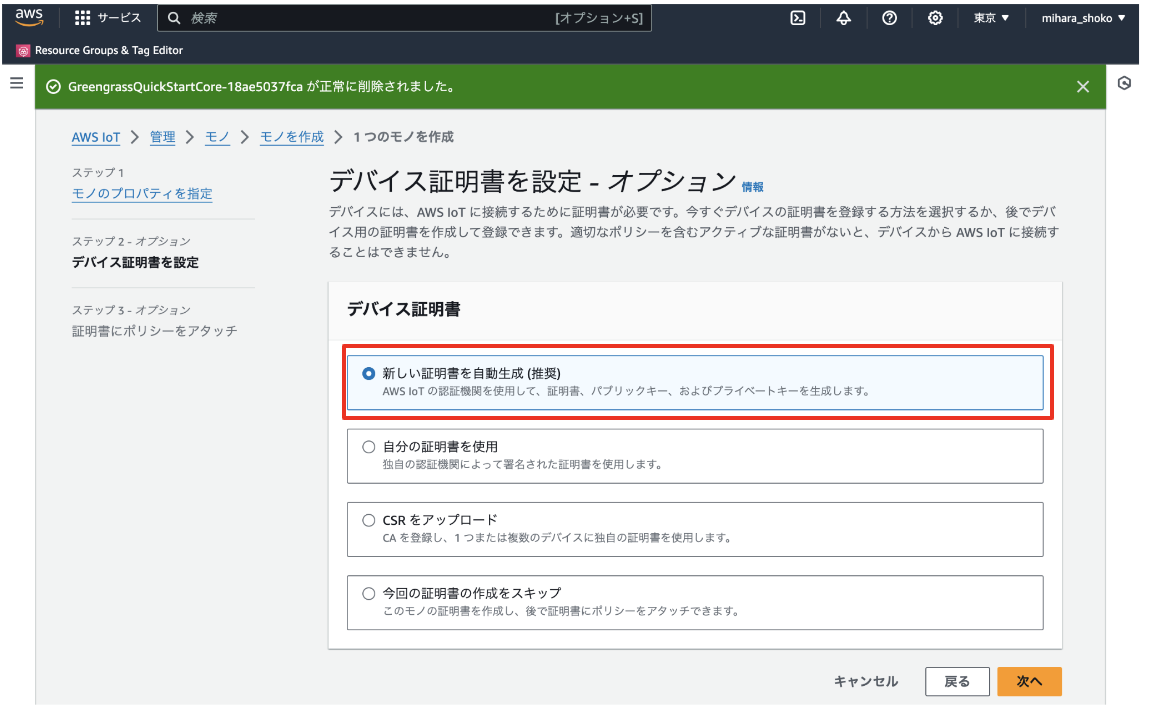This screenshot has height=712, width=1150.
Task: Select 今回の証明書の作成をスキップ option
Action: (369, 593)
